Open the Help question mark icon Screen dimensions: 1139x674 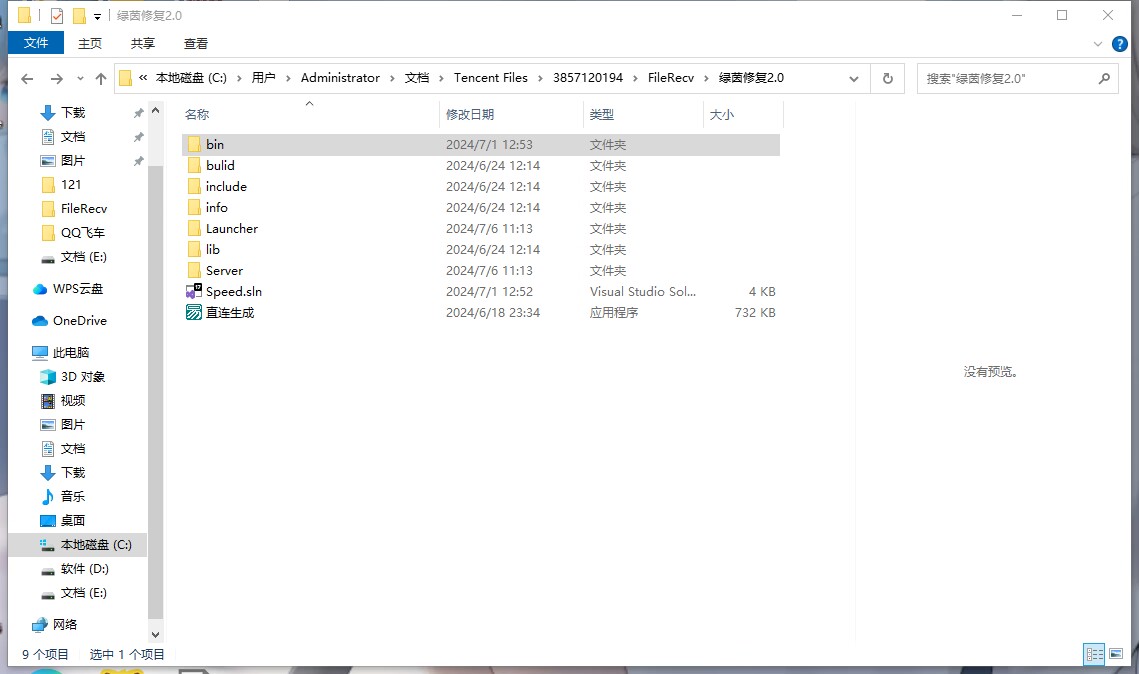(1120, 44)
